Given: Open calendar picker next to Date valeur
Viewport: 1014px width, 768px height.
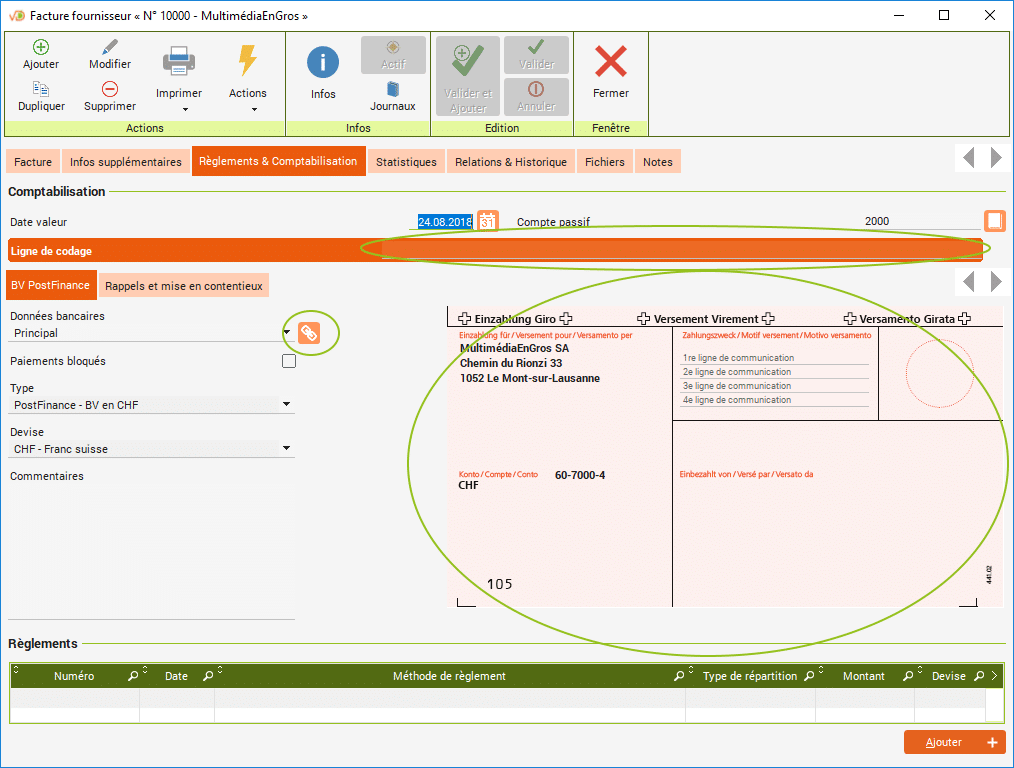Looking at the screenshot, I should (487, 221).
